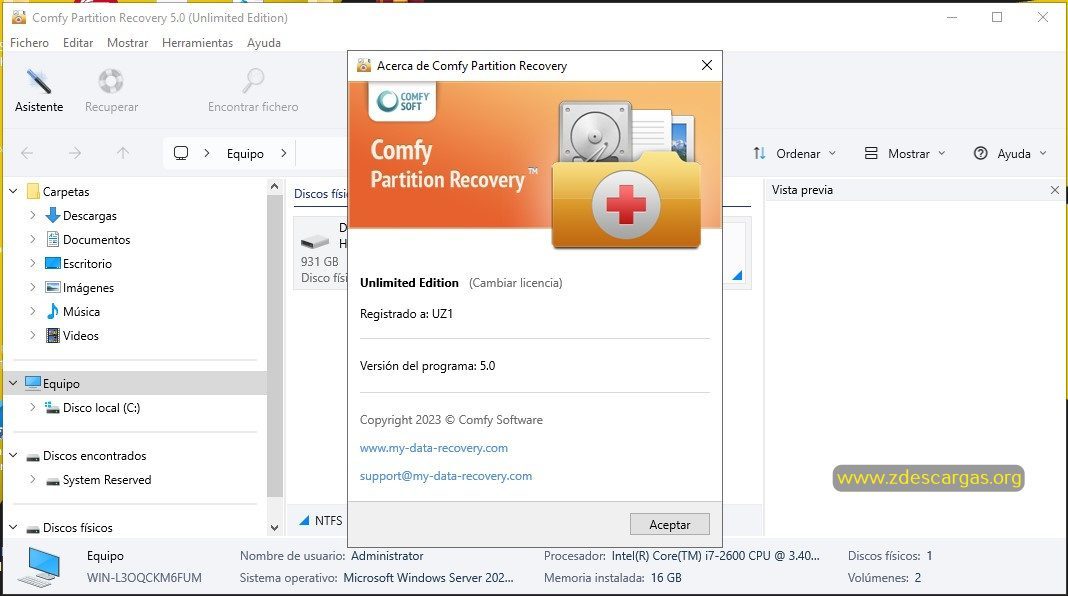
Task: Click the Comfy Soft logo badge
Action: (403, 101)
